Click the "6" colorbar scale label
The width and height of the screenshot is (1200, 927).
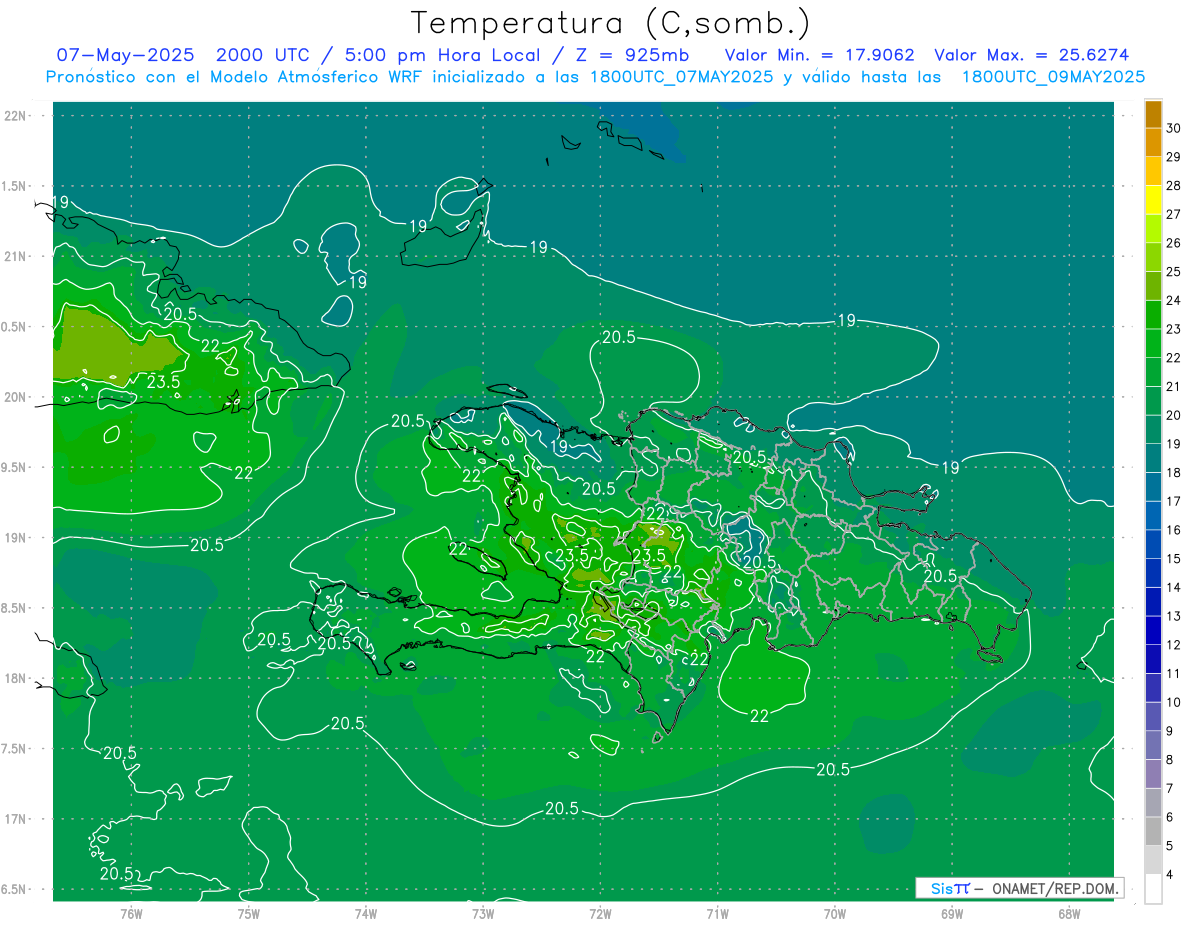[x=1171, y=817]
